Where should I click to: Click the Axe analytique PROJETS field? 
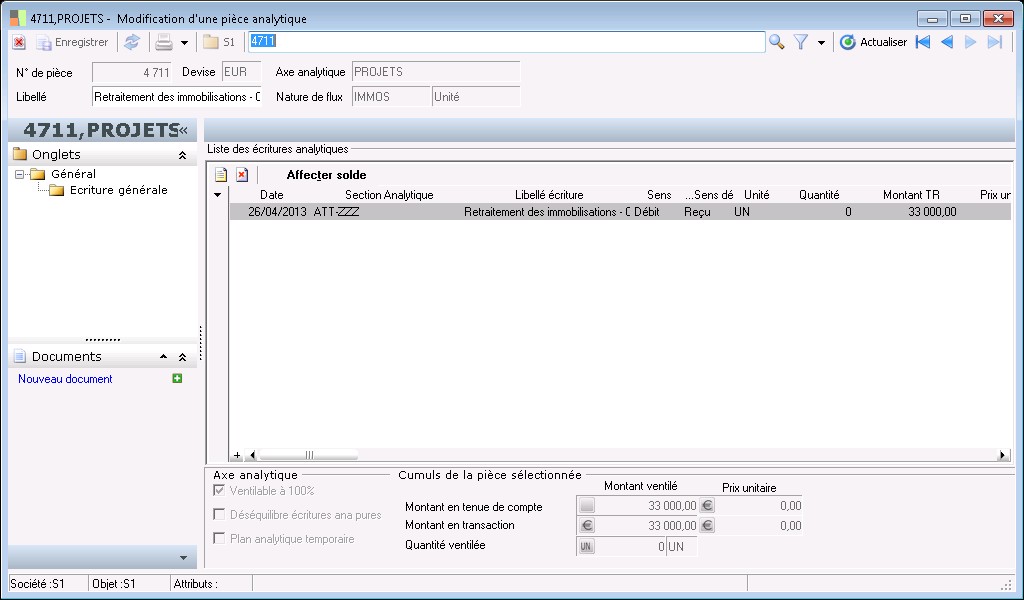click(436, 72)
